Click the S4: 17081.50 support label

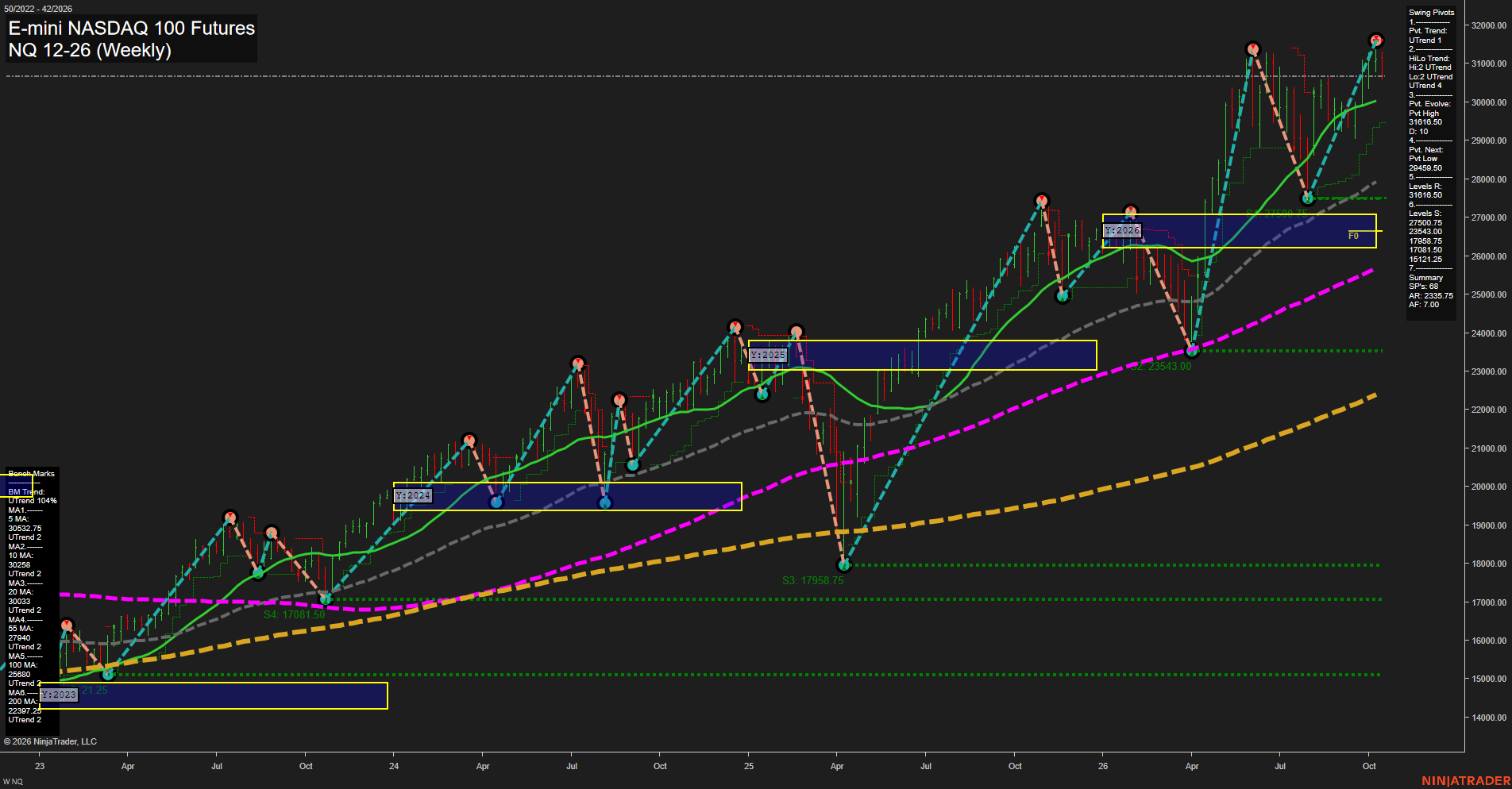[295, 614]
